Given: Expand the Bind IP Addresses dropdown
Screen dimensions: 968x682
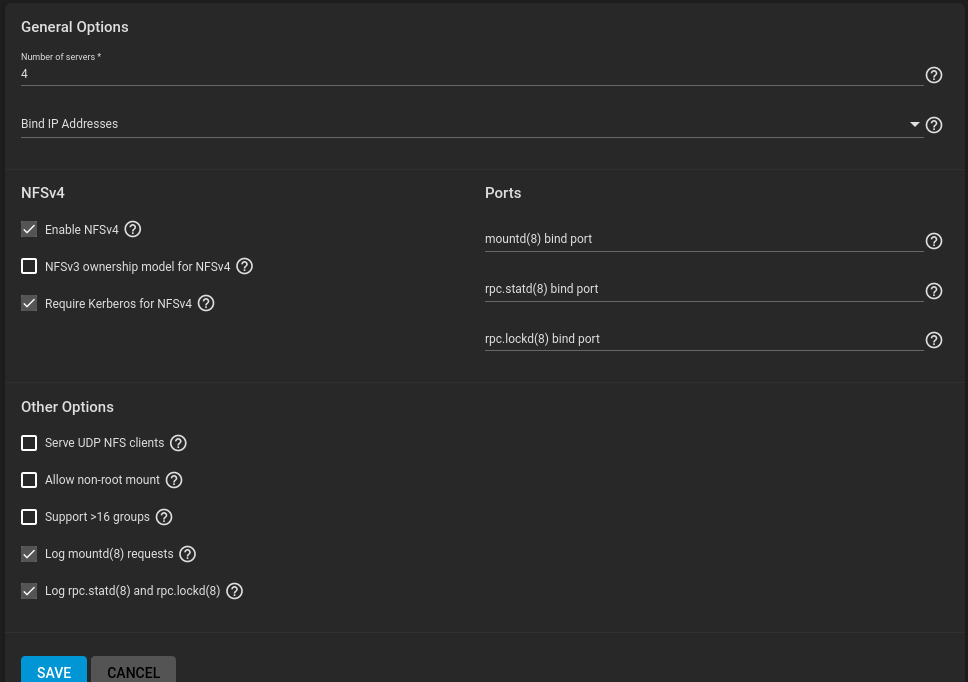Looking at the screenshot, I should point(472,124).
